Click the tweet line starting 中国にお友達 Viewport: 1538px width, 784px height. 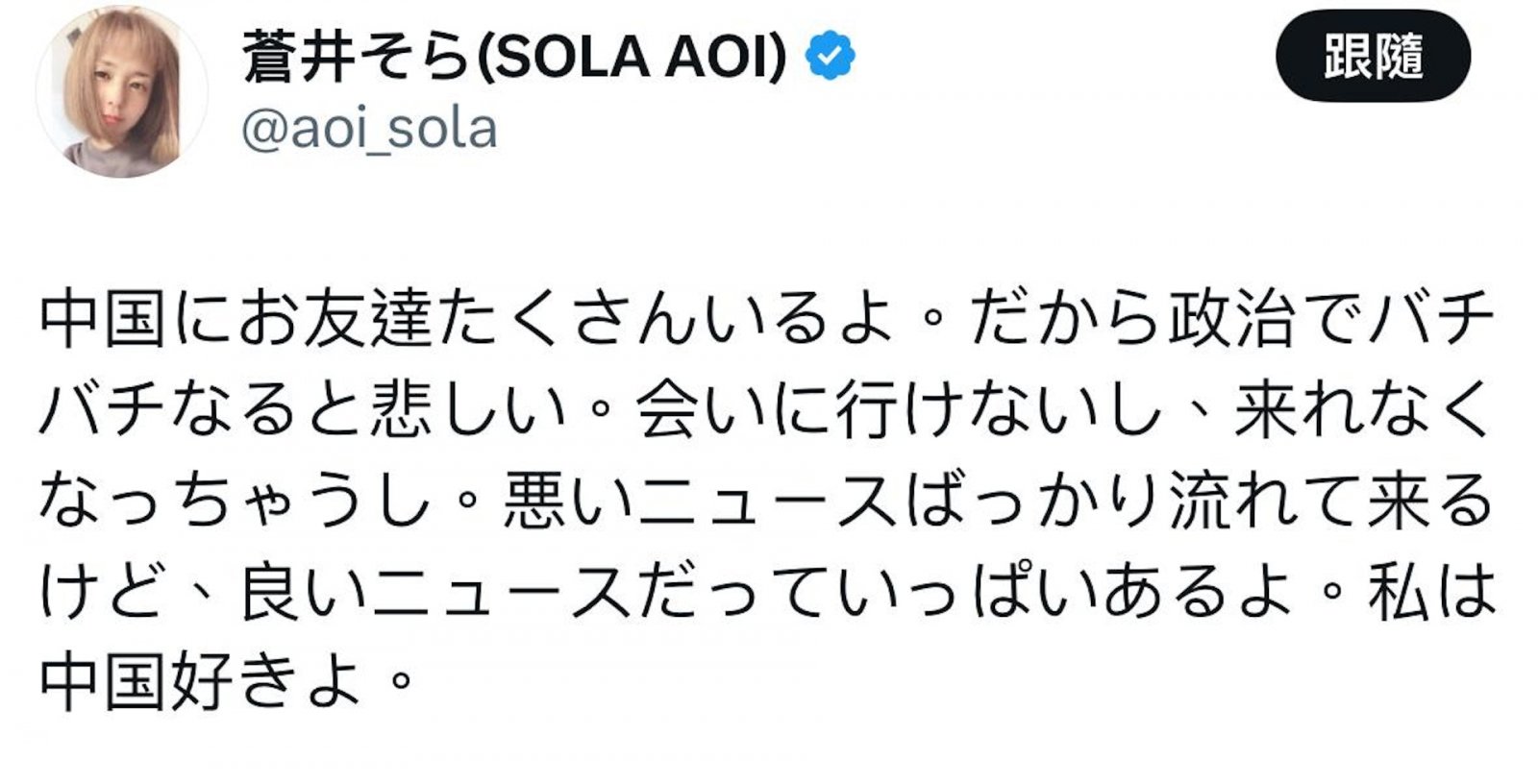coord(767,318)
